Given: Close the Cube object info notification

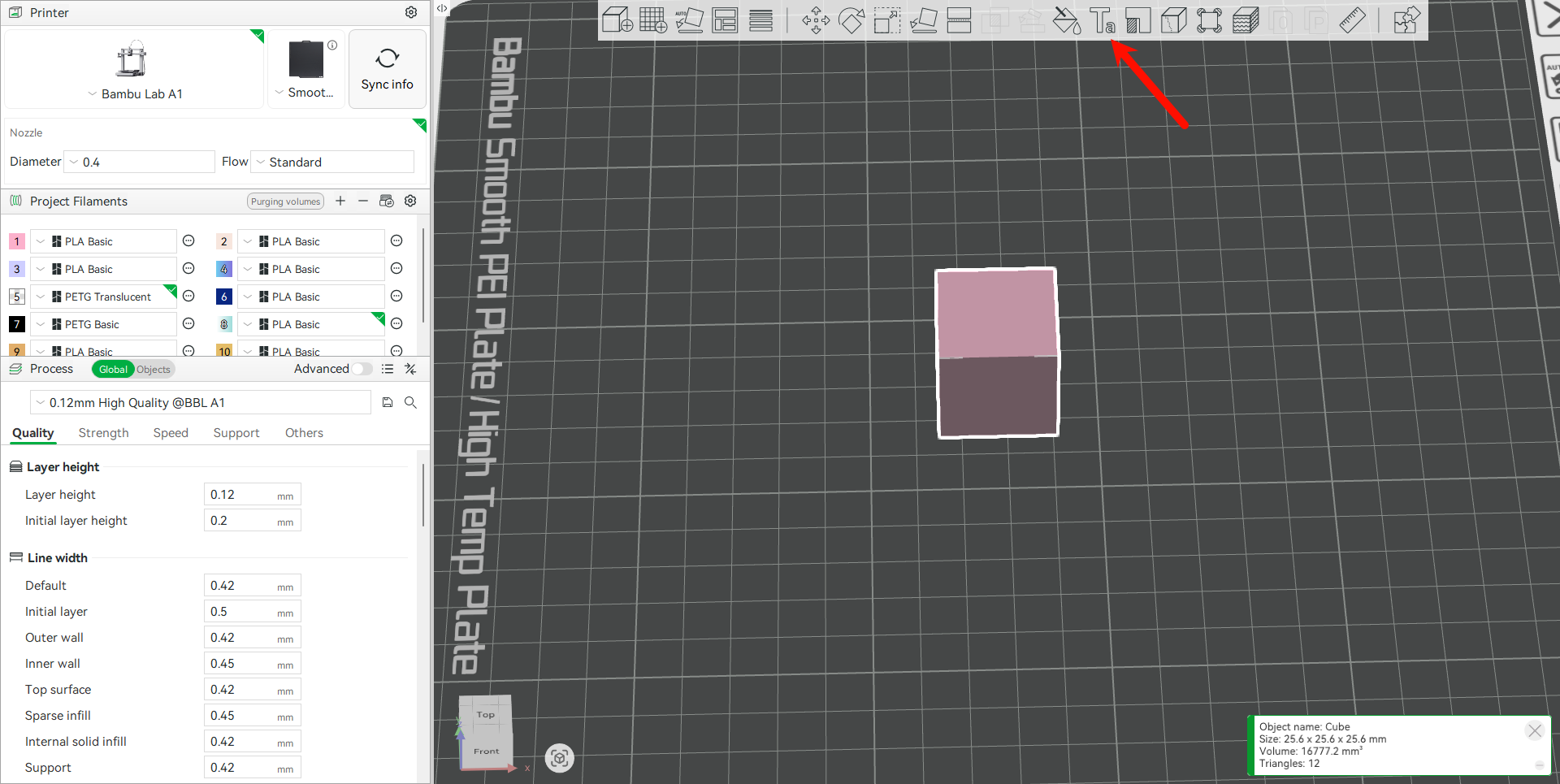Looking at the screenshot, I should (1534, 730).
